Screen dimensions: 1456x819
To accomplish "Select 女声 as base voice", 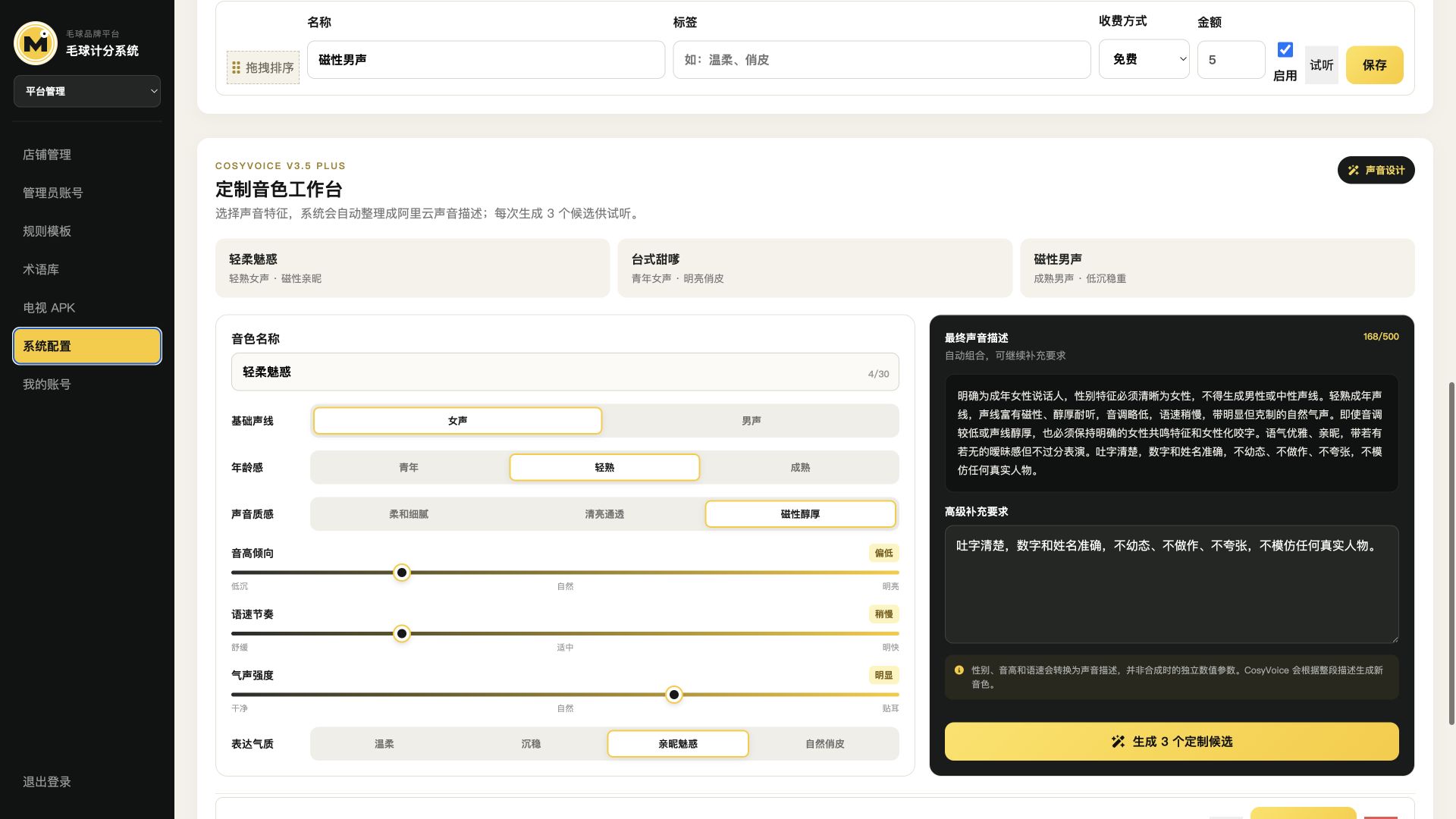I will click(457, 421).
